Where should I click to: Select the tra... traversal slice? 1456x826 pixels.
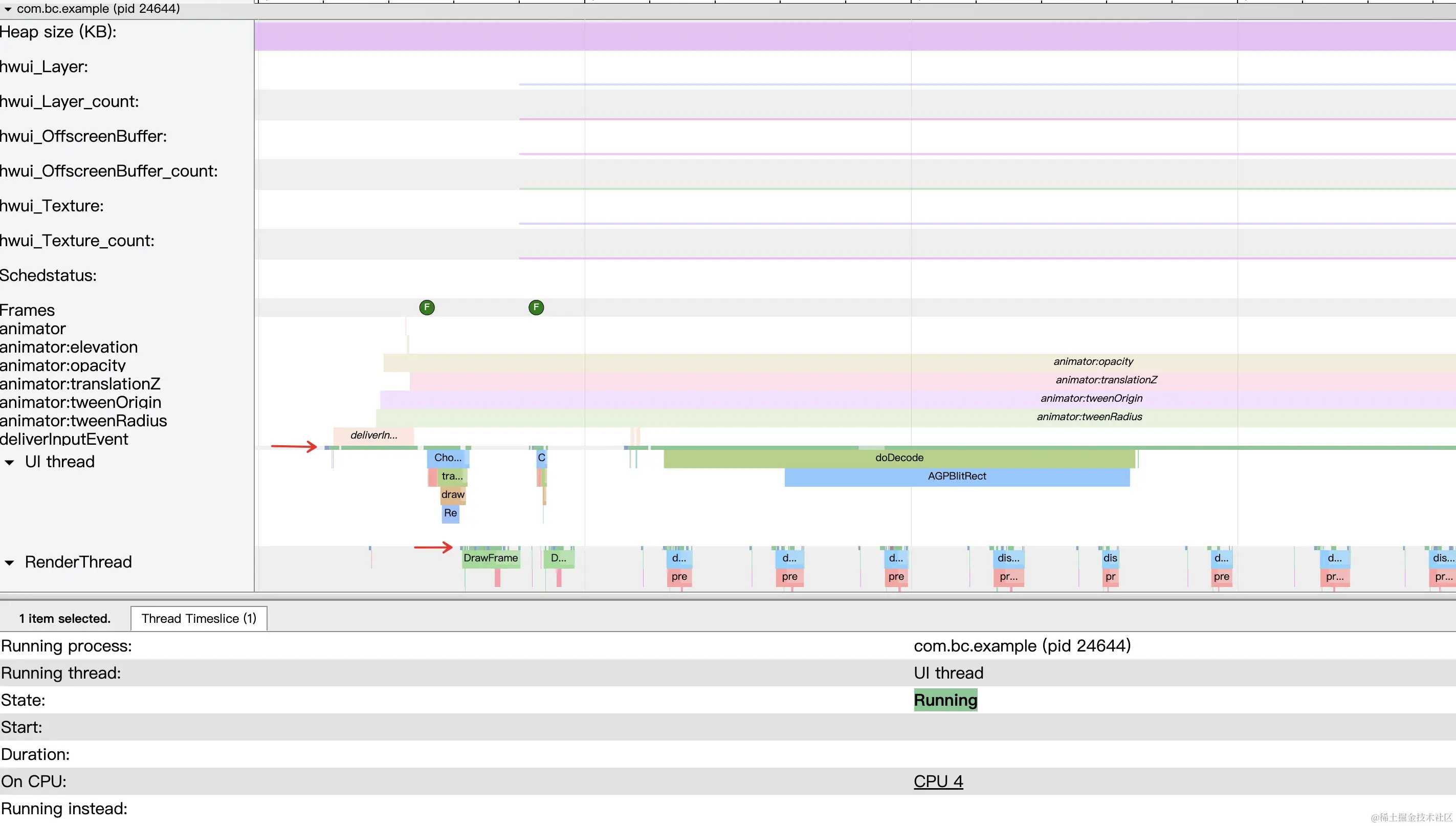tap(452, 476)
